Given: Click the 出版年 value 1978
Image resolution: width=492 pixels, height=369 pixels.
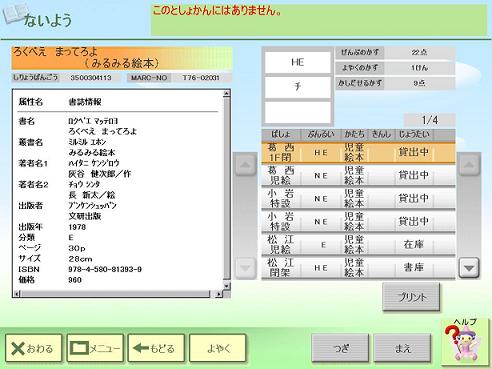Looking at the screenshot, I should pos(77,227).
